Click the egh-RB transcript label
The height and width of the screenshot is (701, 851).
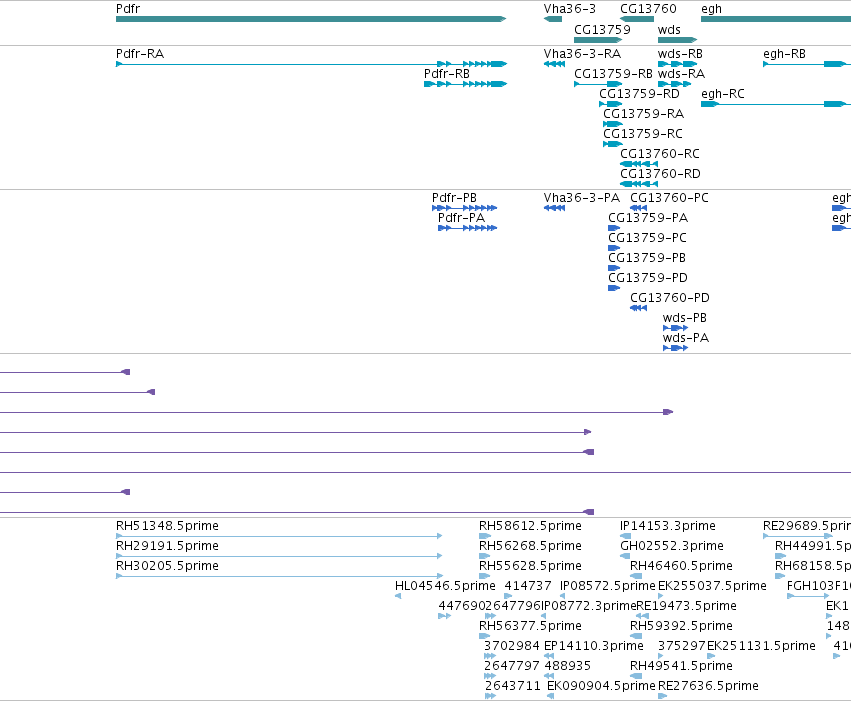784,54
